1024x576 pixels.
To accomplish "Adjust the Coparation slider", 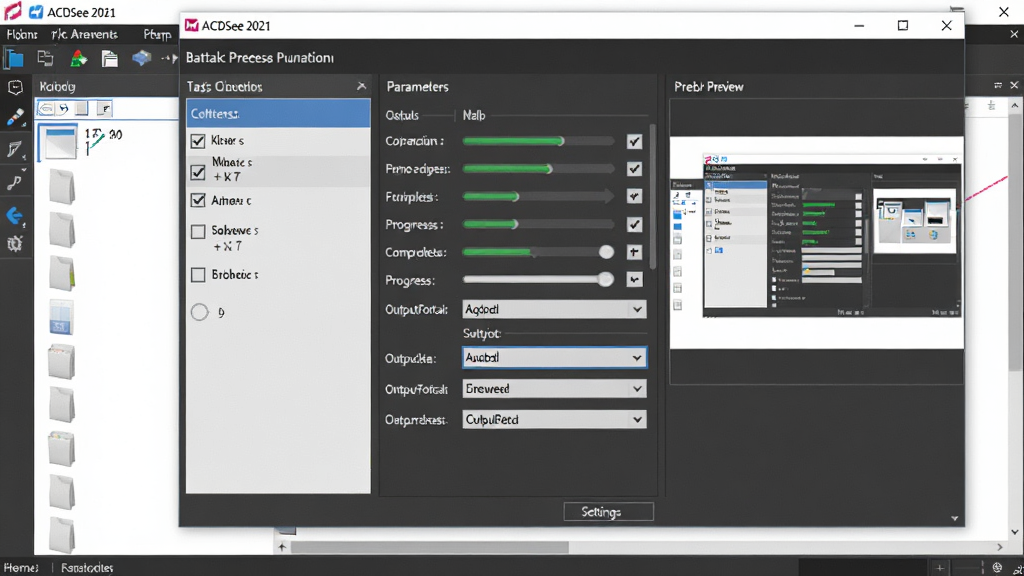I will [x=538, y=141].
